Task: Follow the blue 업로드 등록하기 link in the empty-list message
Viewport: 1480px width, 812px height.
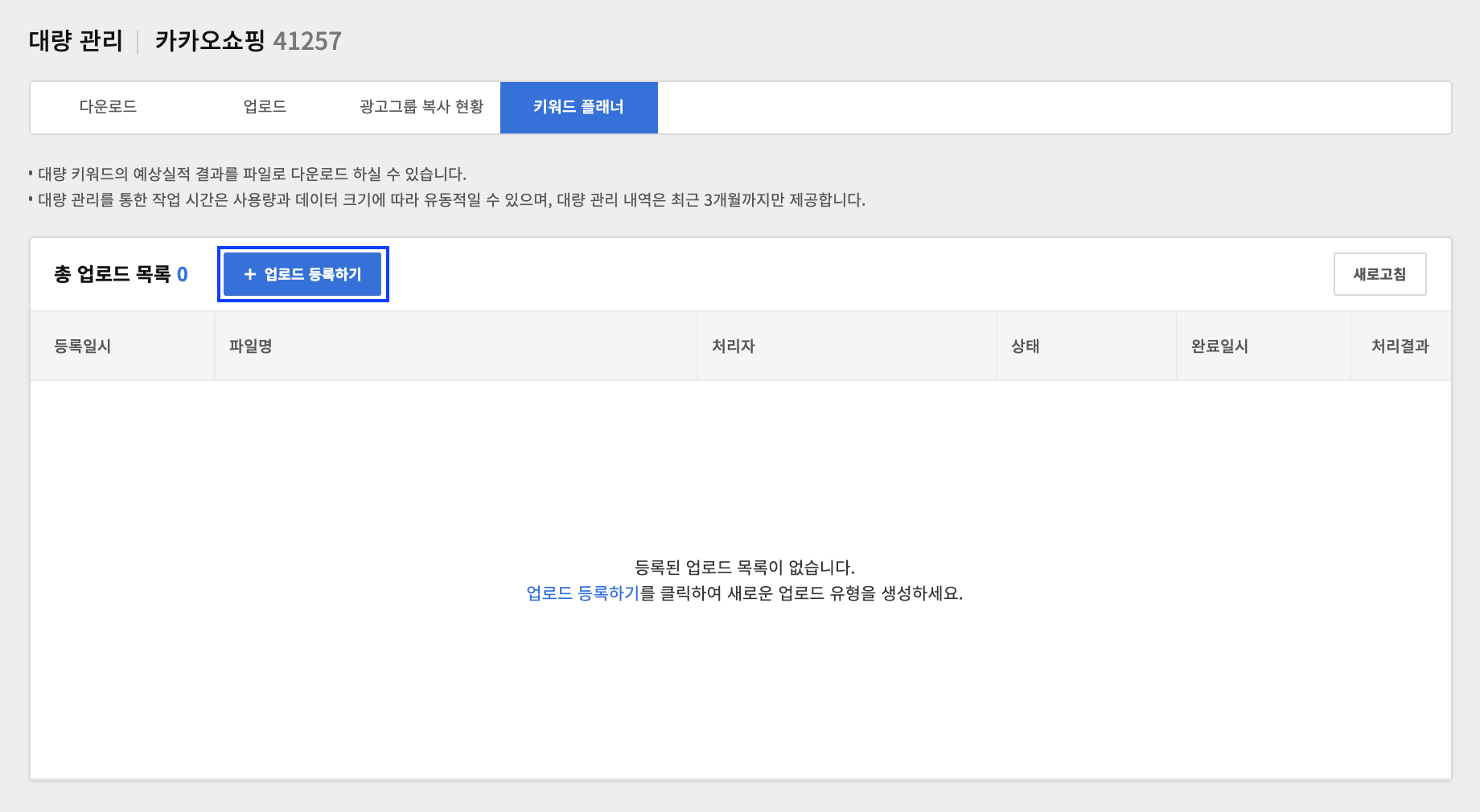Action: pos(583,593)
